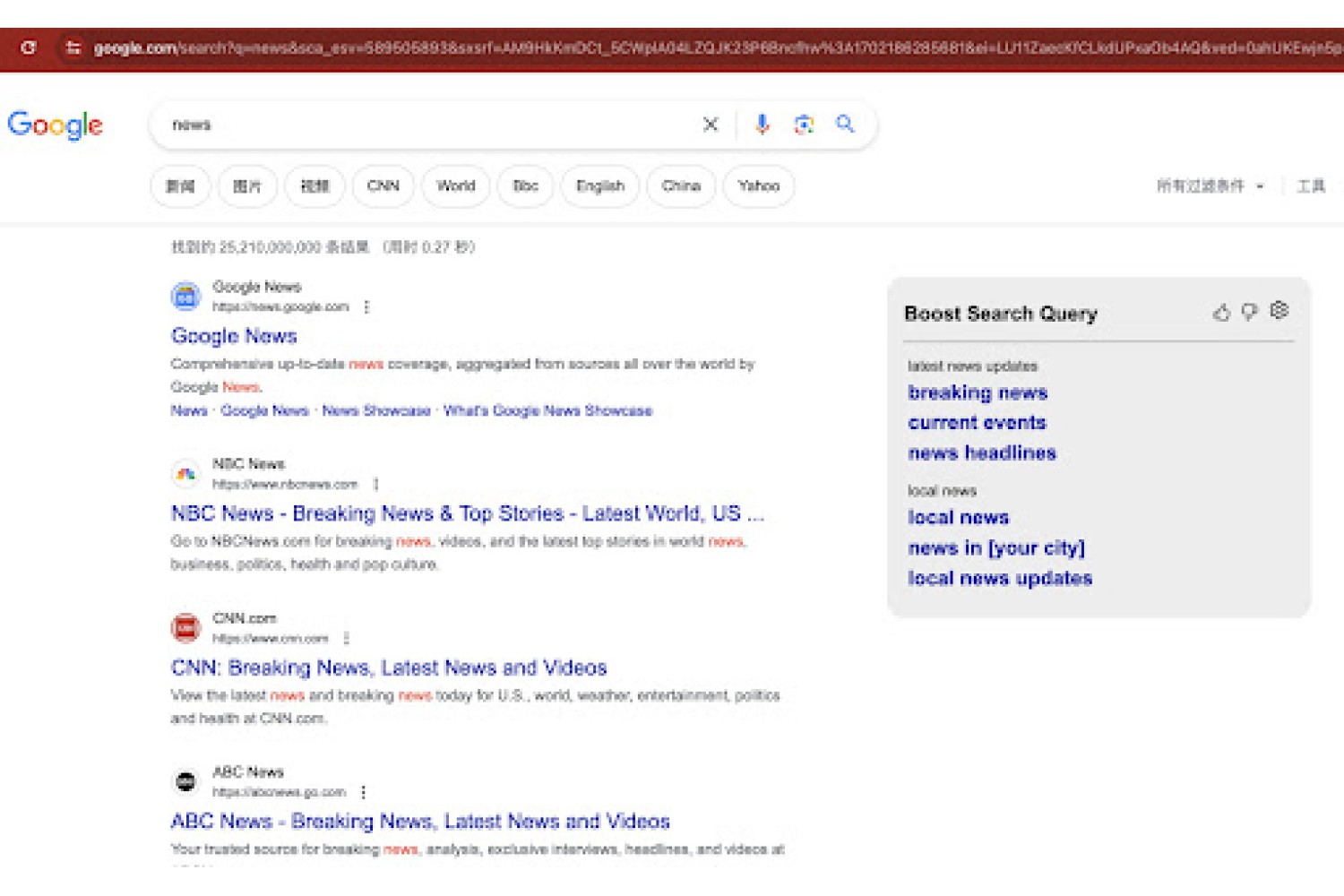The image size is (1344, 896).
Task: Start voice search with microphone icon
Action: (762, 125)
